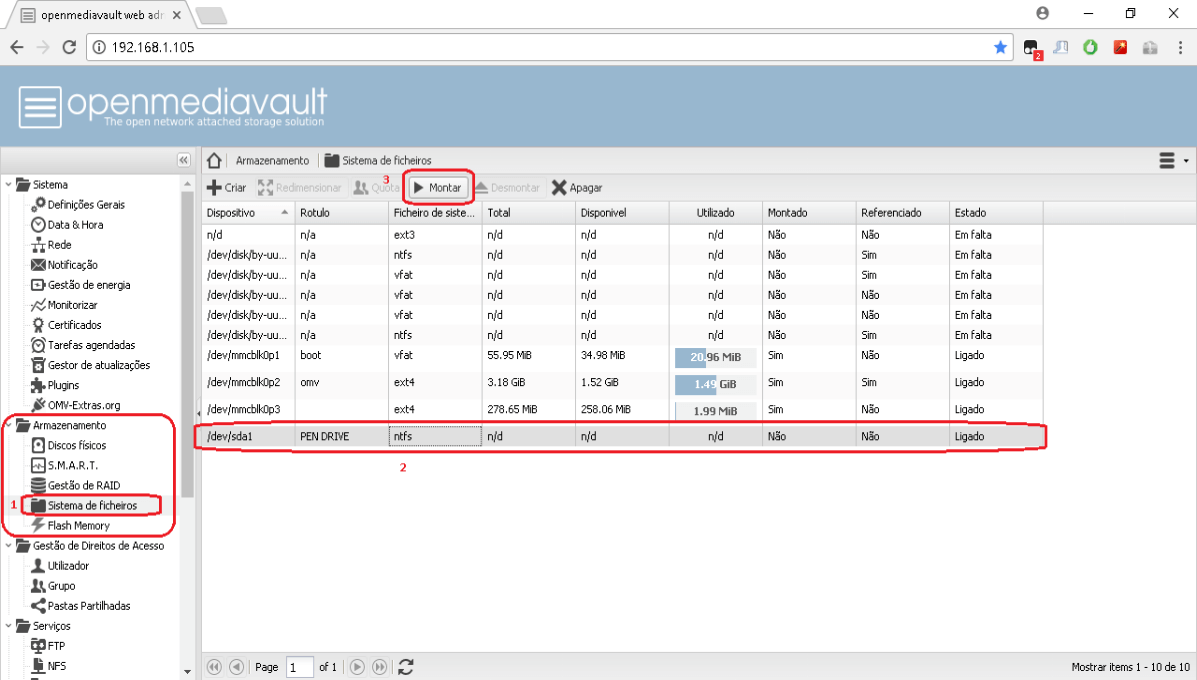Open Pastas Partilhadas in sidebar
1197x680 pixels.
pos(89,606)
